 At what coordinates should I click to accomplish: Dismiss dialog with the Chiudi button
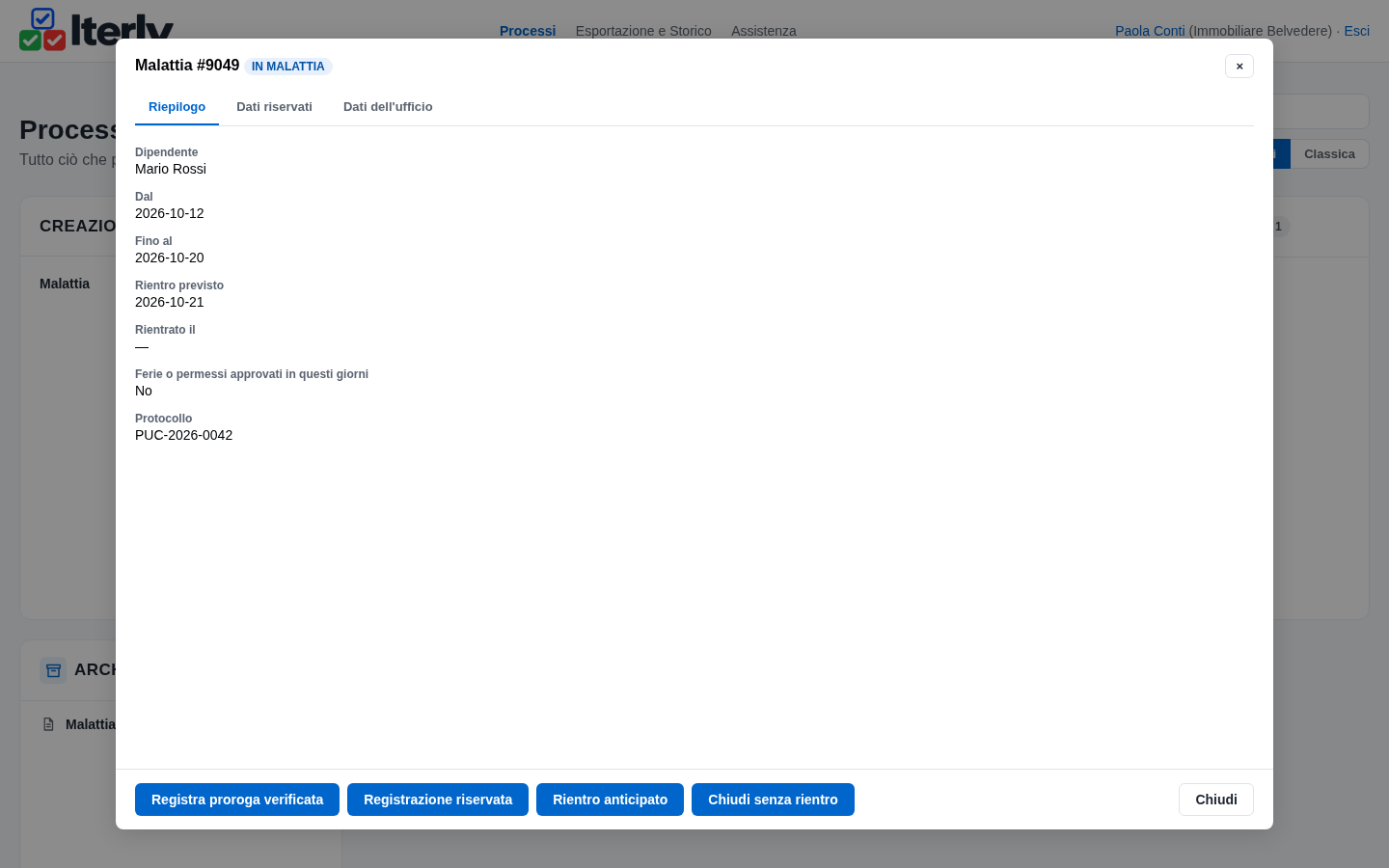click(1216, 800)
